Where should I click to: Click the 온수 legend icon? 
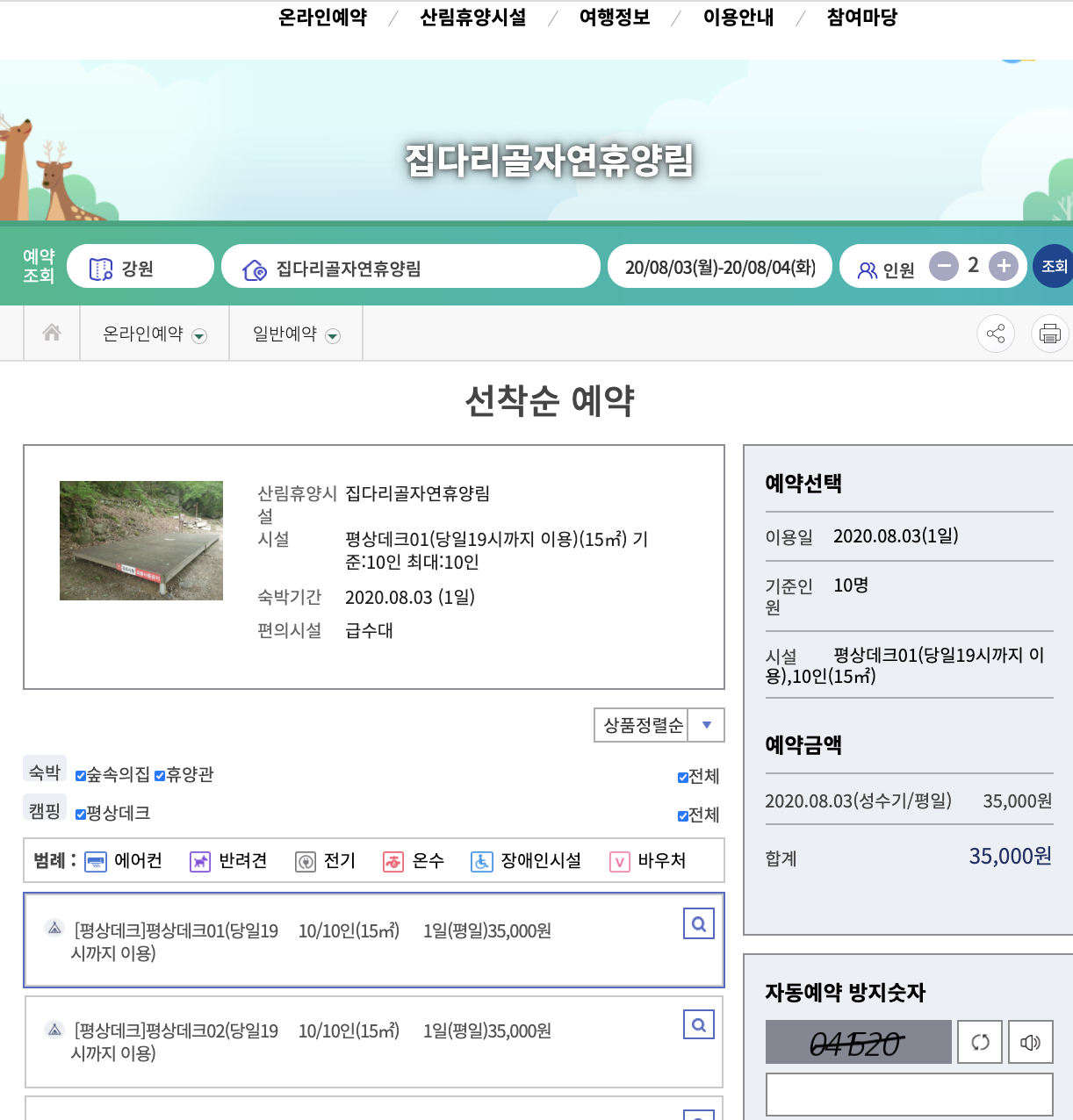click(x=392, y=862)
